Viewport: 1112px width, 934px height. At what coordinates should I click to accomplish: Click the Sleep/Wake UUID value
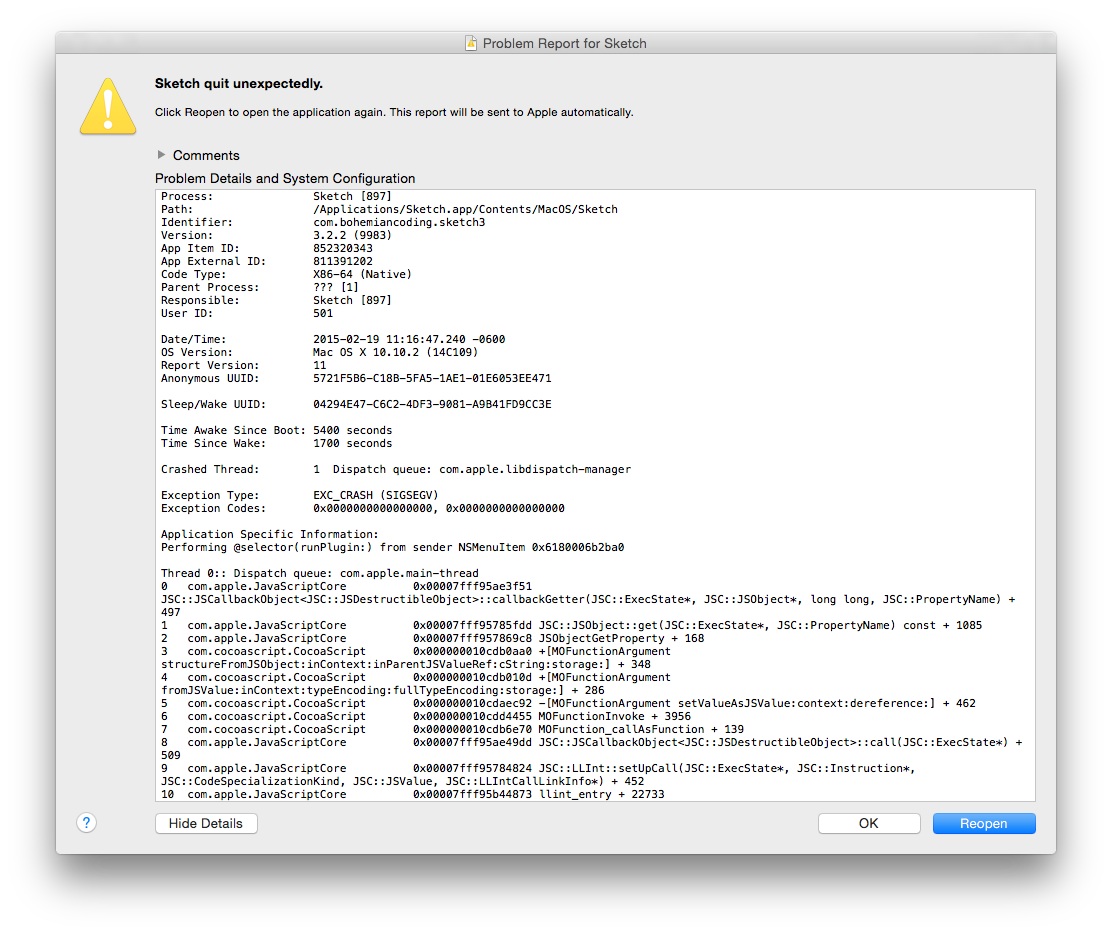tap(432, 404)
